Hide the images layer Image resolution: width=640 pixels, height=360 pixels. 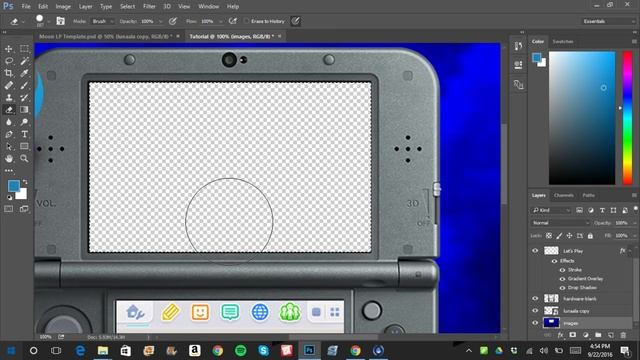click(535, 323)
